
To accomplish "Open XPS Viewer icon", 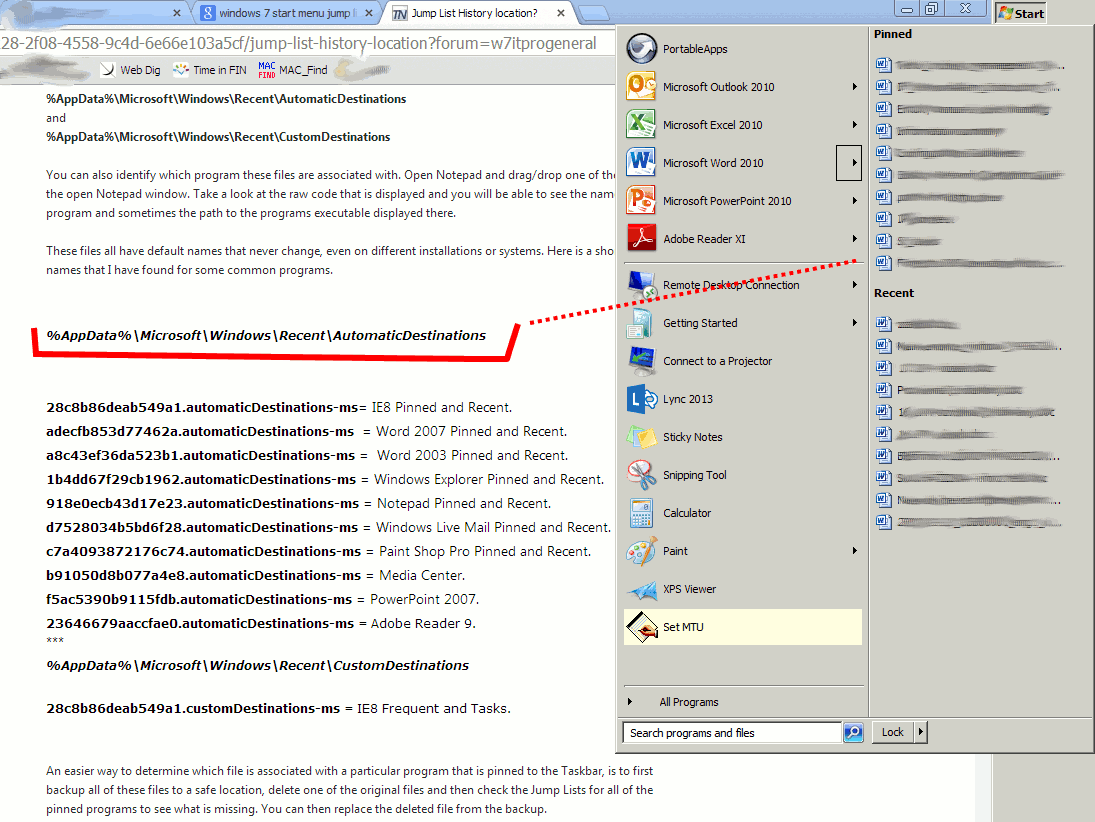I will click(x=641, y=589).
